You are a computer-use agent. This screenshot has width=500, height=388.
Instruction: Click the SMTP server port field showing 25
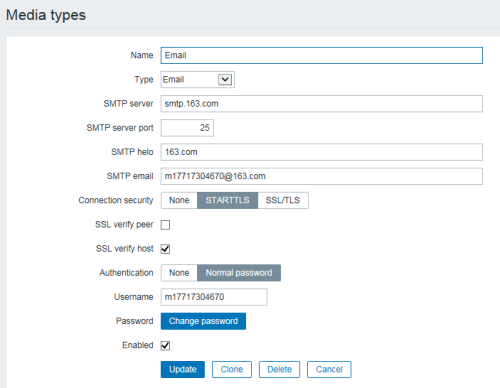[x=187, y=128]
